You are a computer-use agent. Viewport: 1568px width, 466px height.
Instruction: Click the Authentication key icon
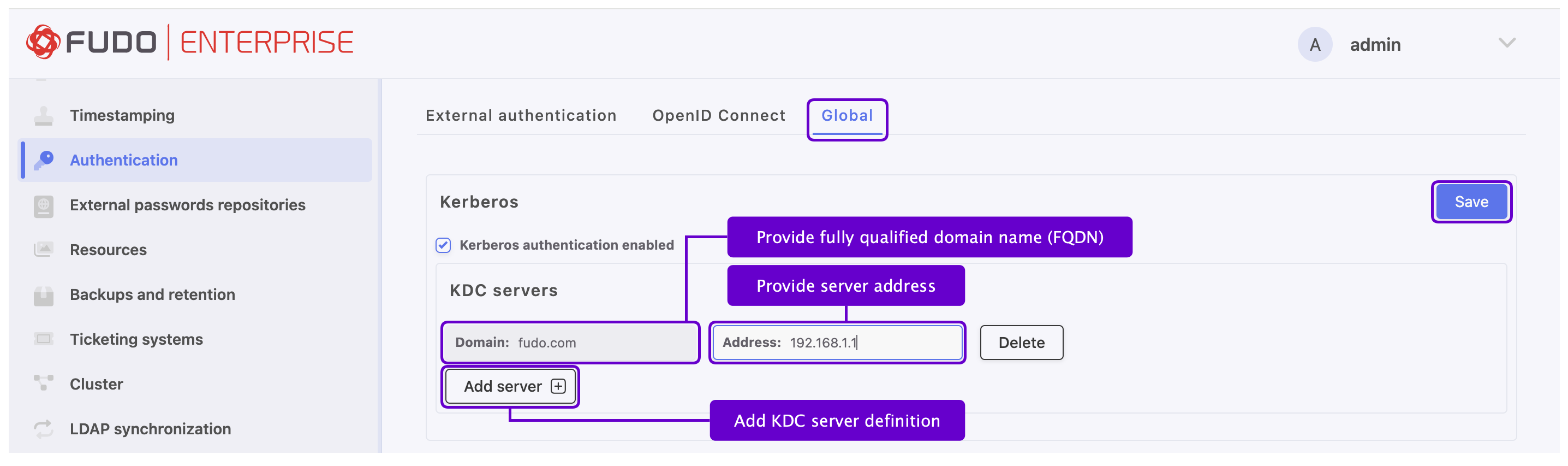(x=43, y=160)
